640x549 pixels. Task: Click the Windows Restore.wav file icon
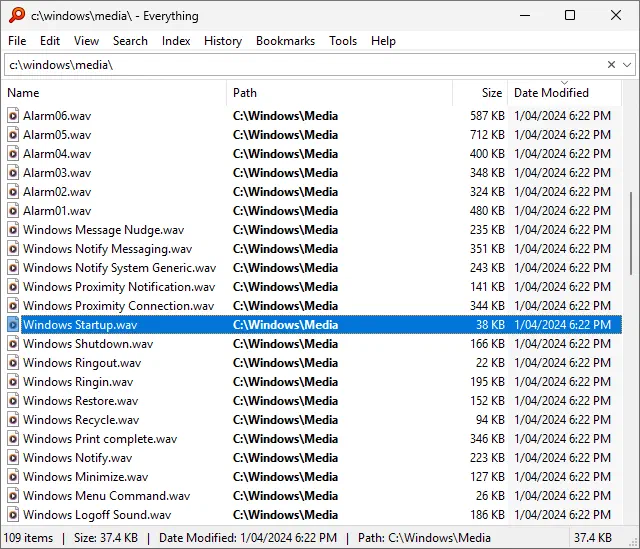(x=13, y=401)
